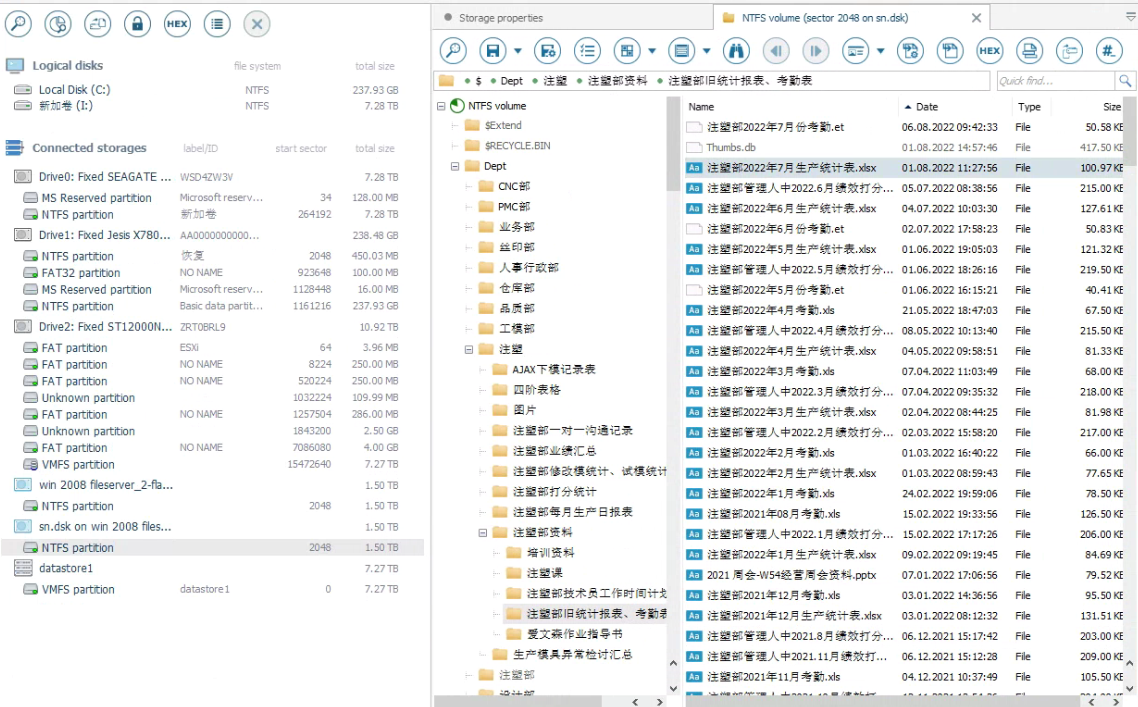Click the Dept breadcrumb in path bar

tap(512, 81)
